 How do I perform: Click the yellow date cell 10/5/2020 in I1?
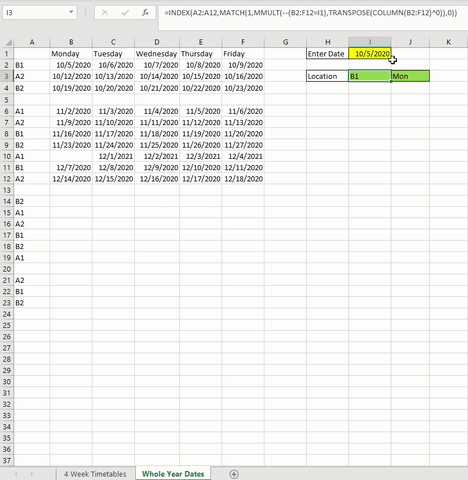370,54
